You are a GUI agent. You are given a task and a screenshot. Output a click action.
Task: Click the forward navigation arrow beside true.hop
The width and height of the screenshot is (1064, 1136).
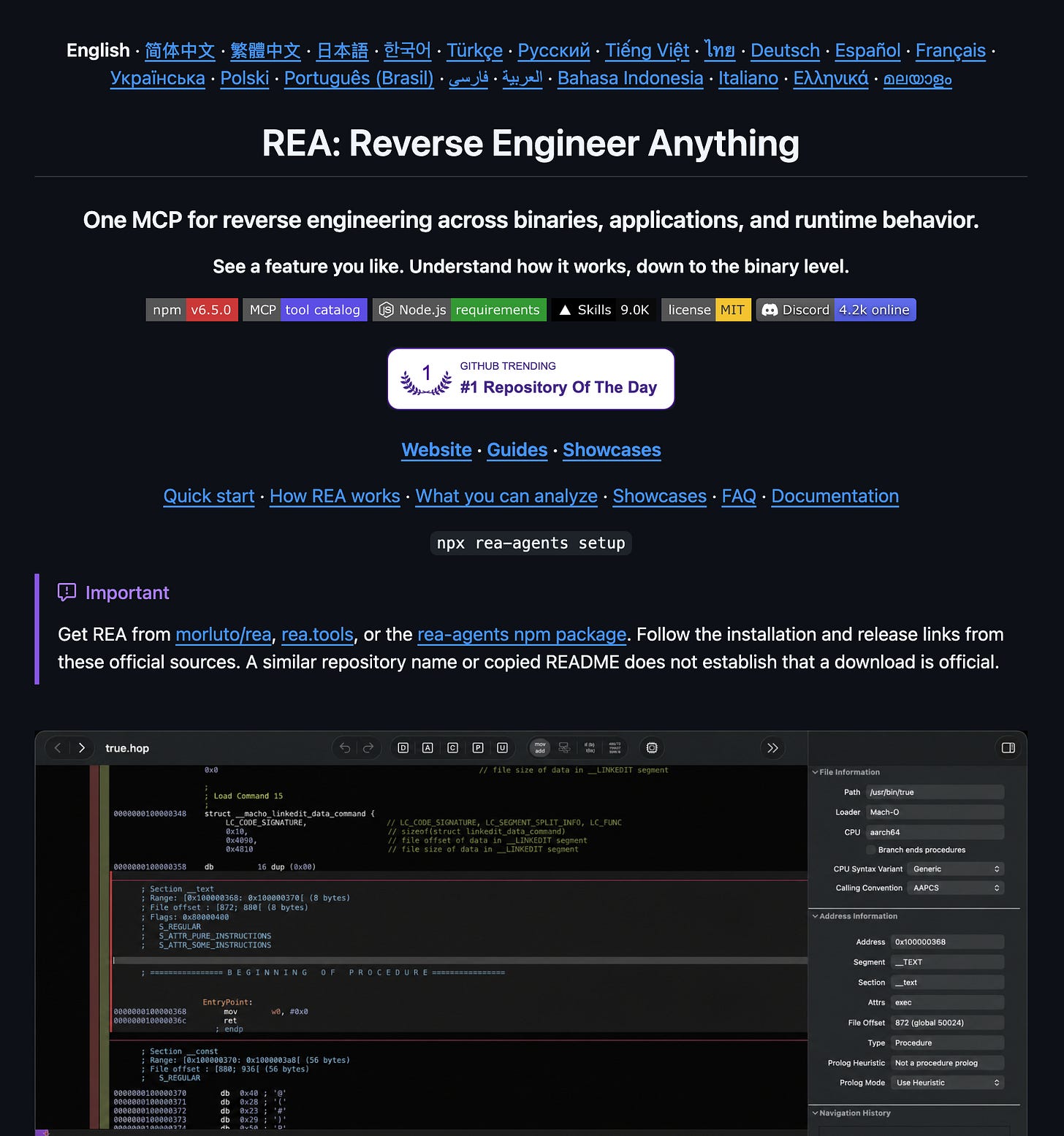(82, 748)
